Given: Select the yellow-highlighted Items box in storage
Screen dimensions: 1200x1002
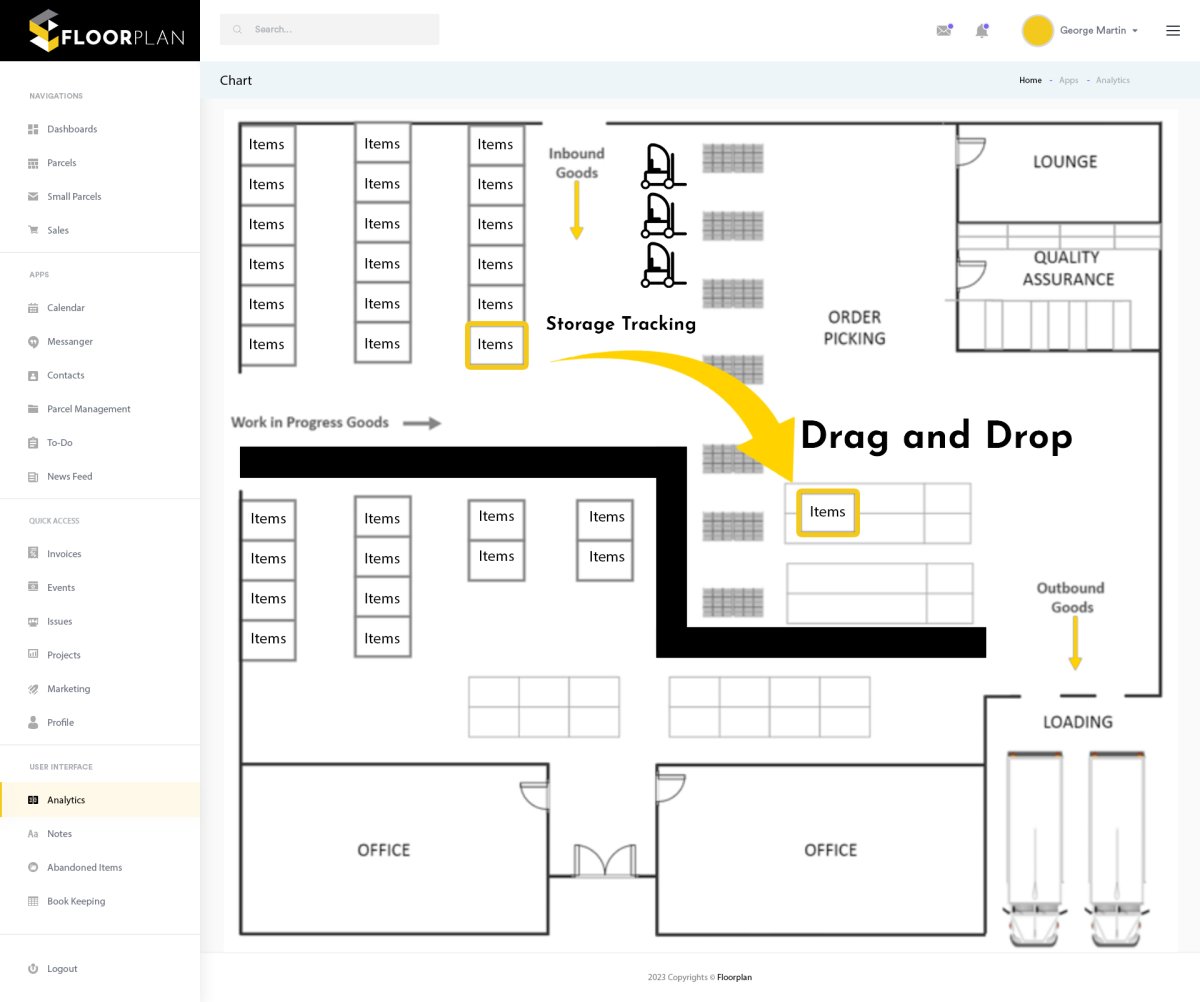Looking at the screenshot, I should (496, 345).
